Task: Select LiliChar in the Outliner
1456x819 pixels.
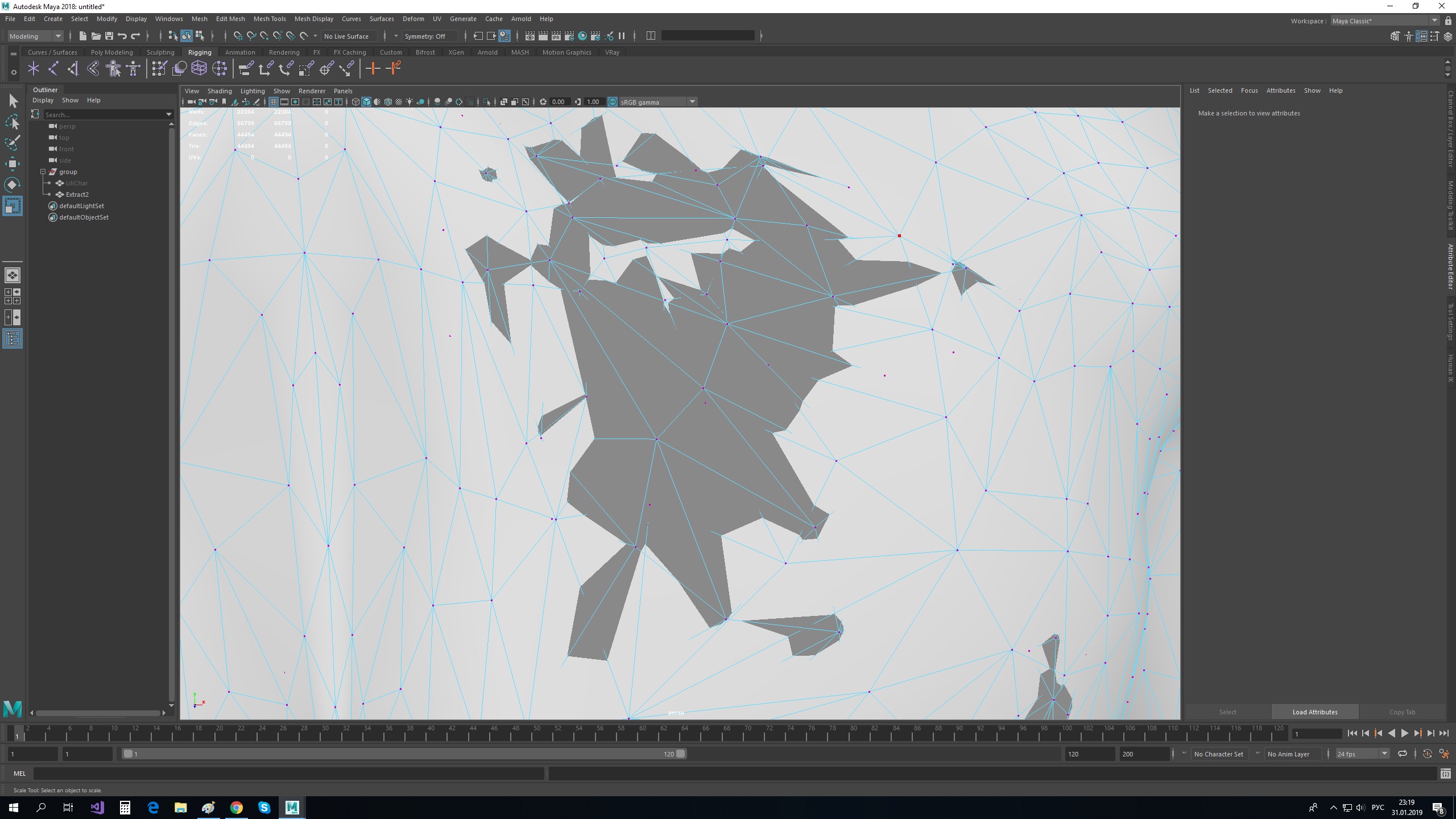Action: coord(76,183)
